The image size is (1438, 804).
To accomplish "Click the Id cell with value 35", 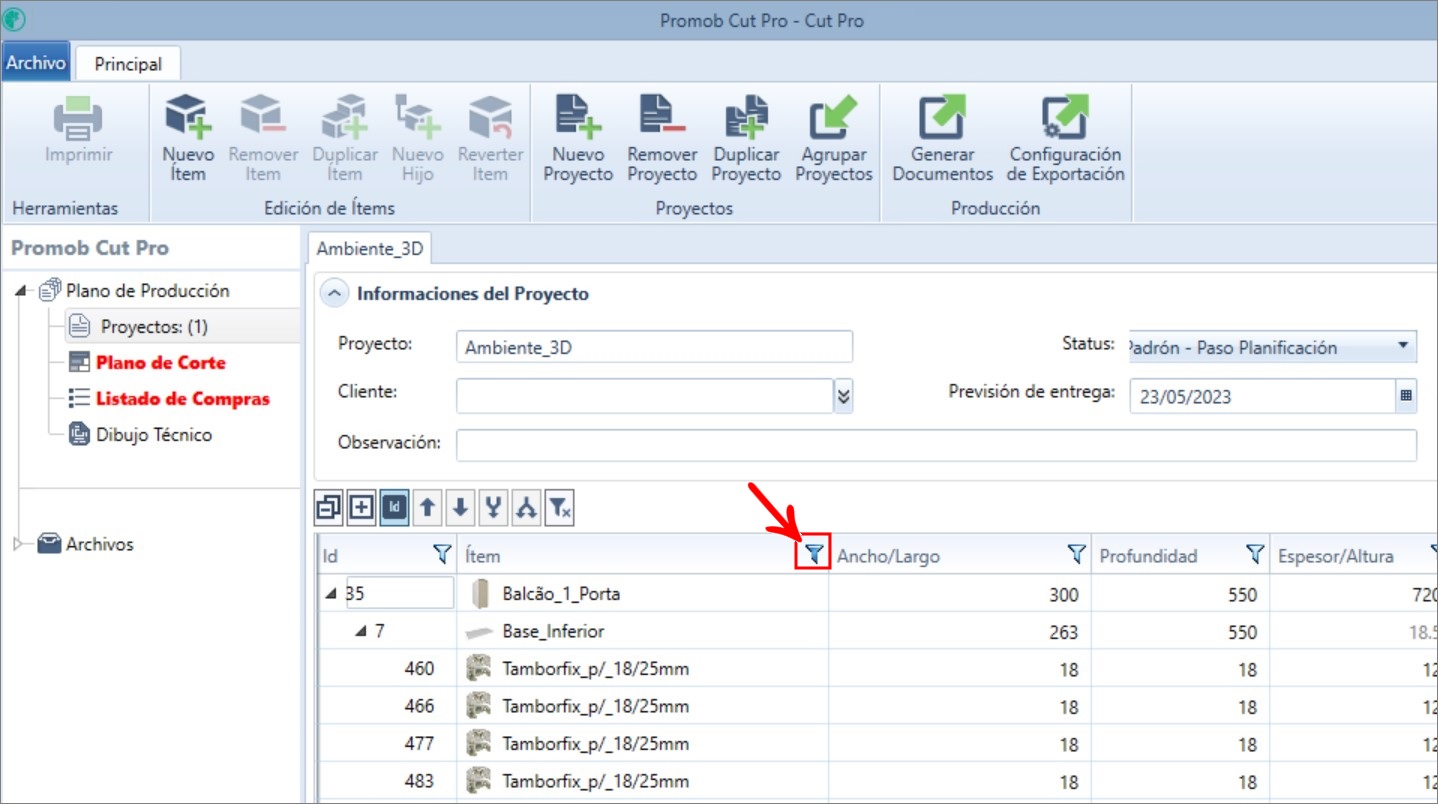I will pos(400,594).
